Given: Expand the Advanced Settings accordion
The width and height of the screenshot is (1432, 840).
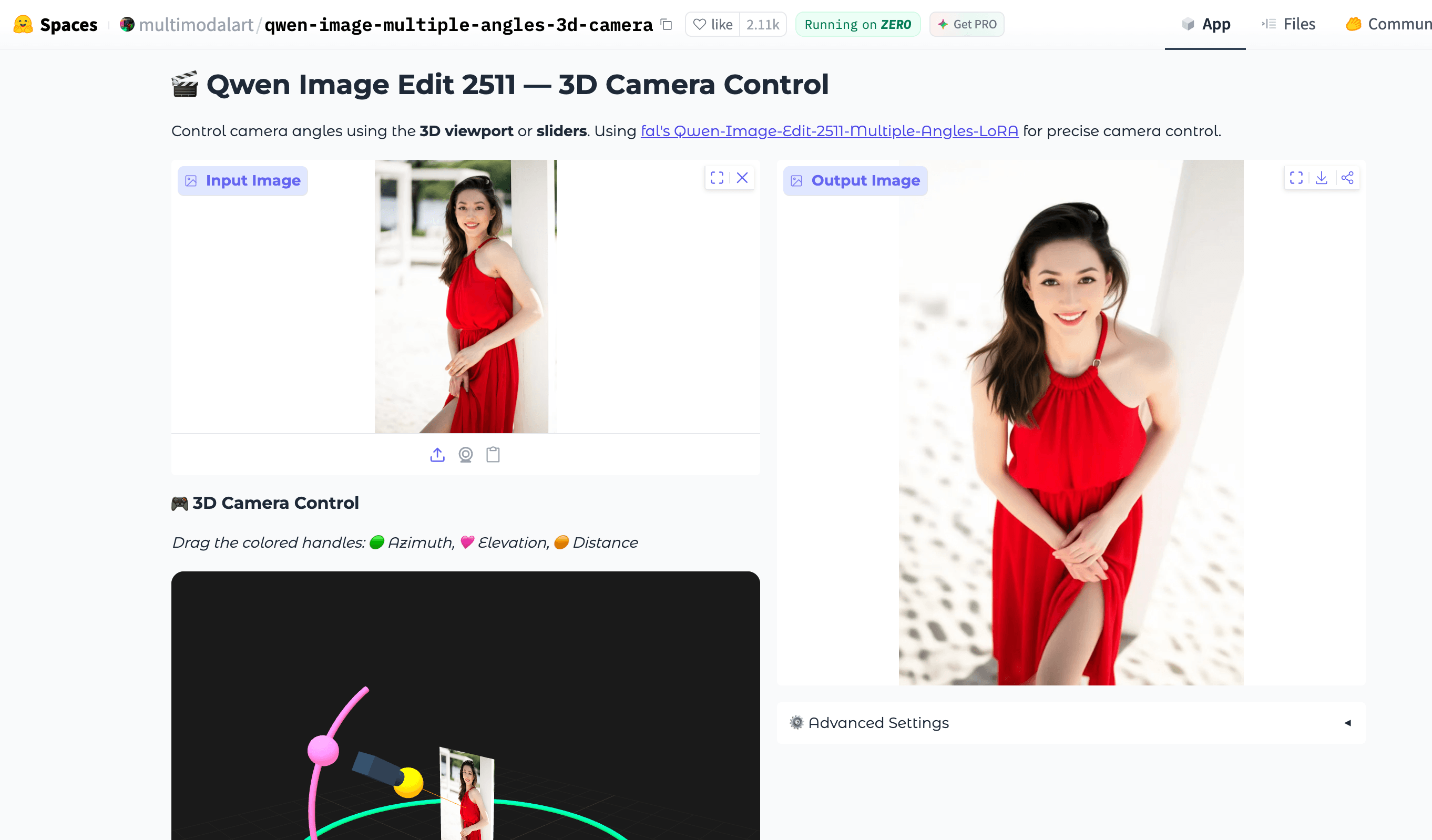Looking at the screenshot, I should [x=1071, y=723].
